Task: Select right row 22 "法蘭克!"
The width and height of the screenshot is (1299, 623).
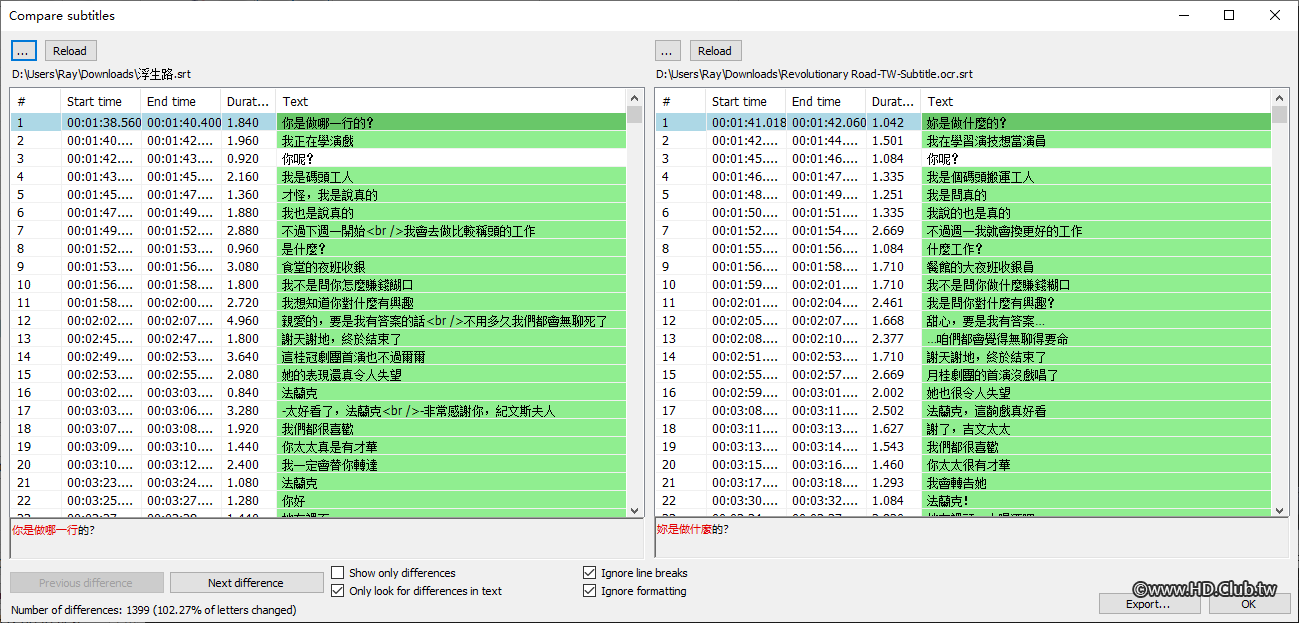Action: tap(964, 501)
